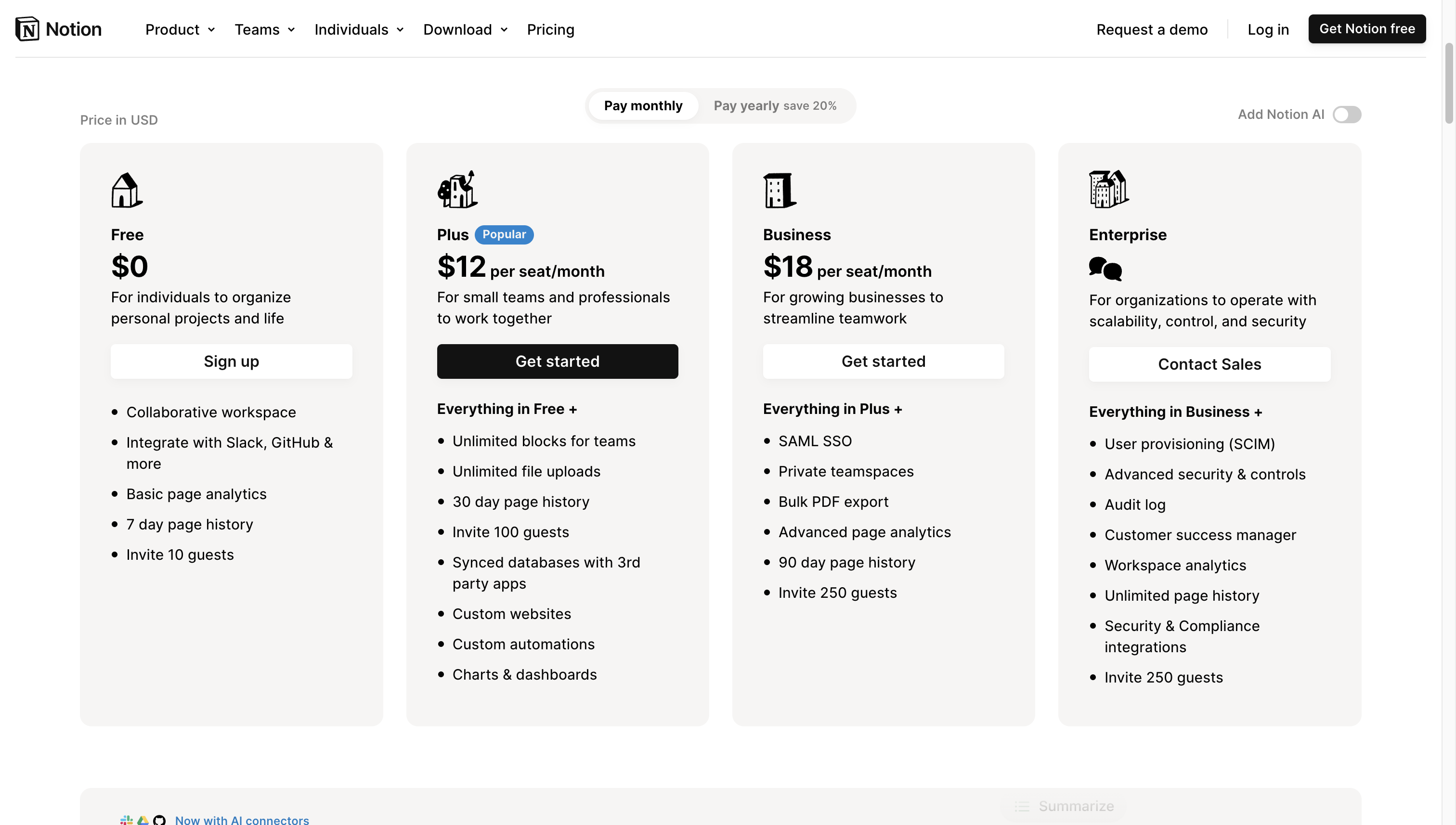Open the Product dropdown menu
The image size is (1456, 825).
click(x=179, y=29)
